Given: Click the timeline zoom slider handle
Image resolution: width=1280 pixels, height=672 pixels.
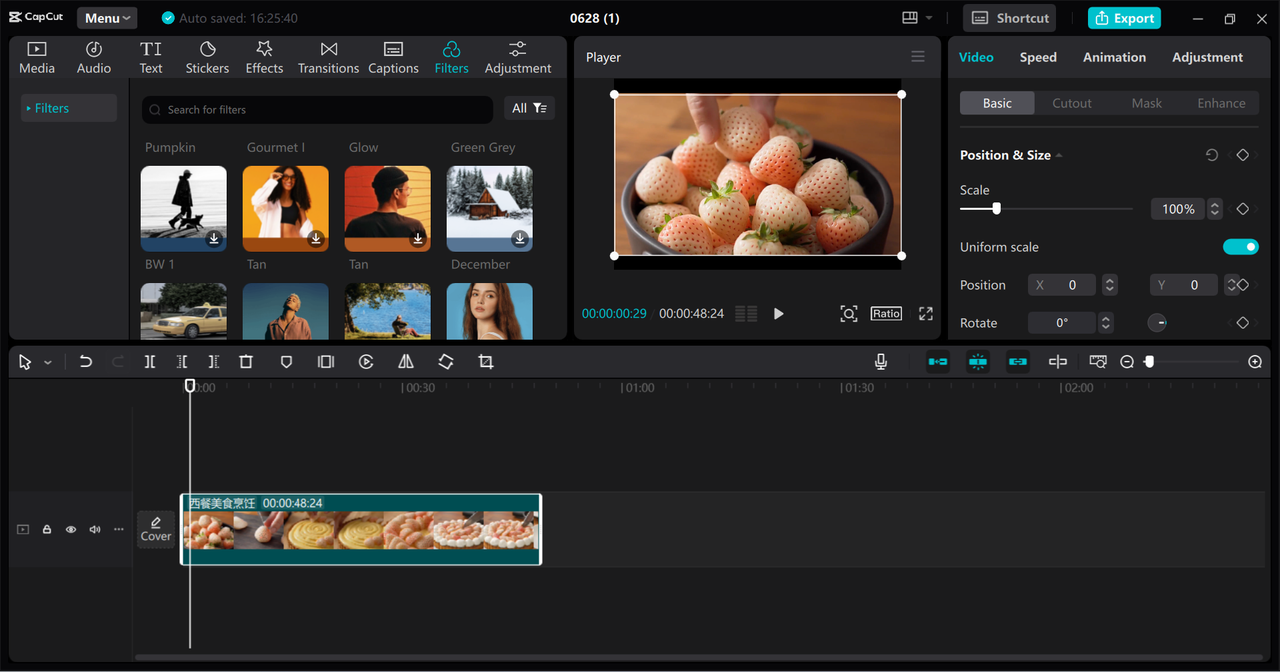Looking at the screenshot, I should 1149,362.
